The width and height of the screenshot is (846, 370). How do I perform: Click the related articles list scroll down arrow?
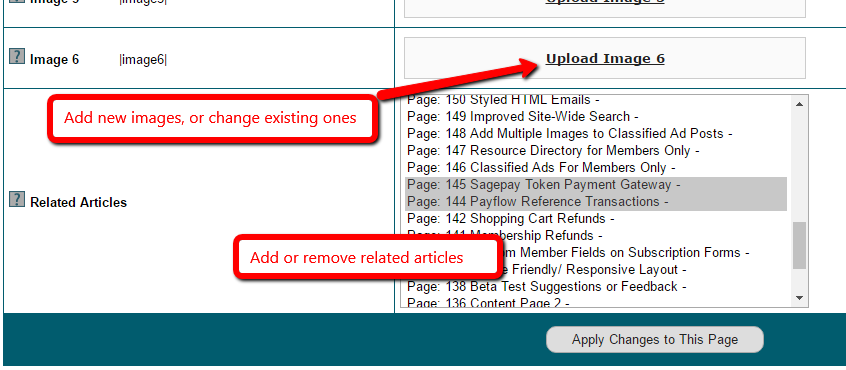point(800,298)
